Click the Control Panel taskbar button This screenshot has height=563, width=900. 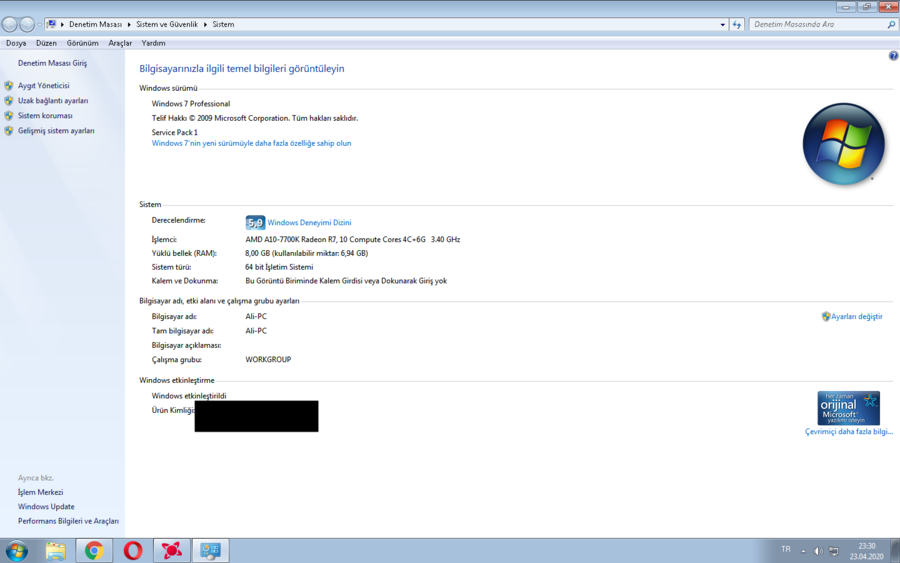tap(210, 551)
